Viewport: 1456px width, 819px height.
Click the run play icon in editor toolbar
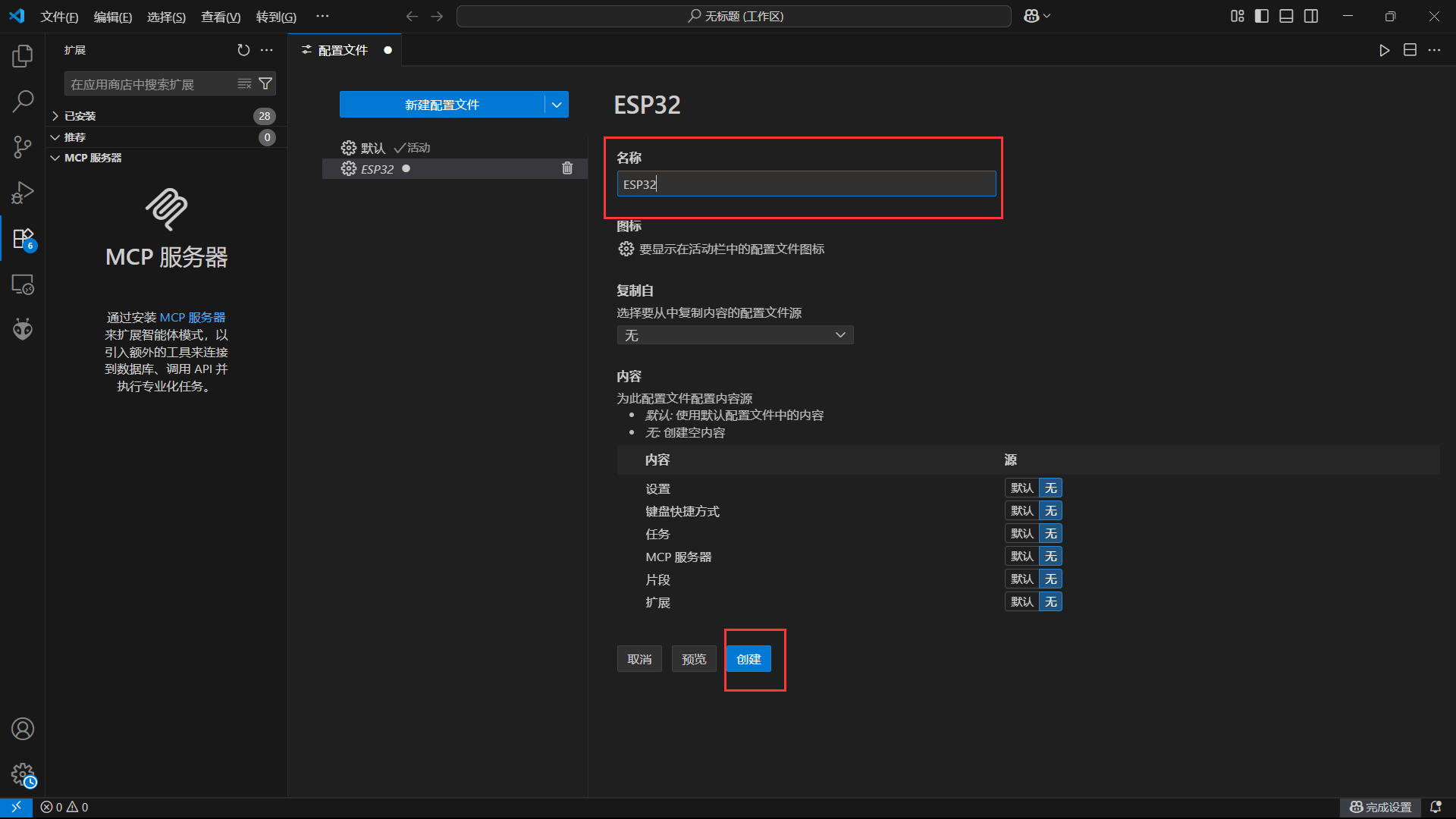1385,50
